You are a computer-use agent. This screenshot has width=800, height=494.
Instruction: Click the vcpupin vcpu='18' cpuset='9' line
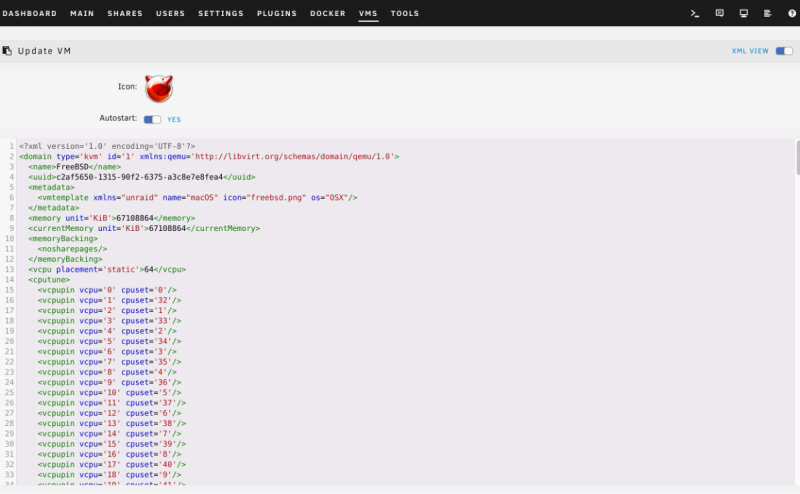pos(109,475)
